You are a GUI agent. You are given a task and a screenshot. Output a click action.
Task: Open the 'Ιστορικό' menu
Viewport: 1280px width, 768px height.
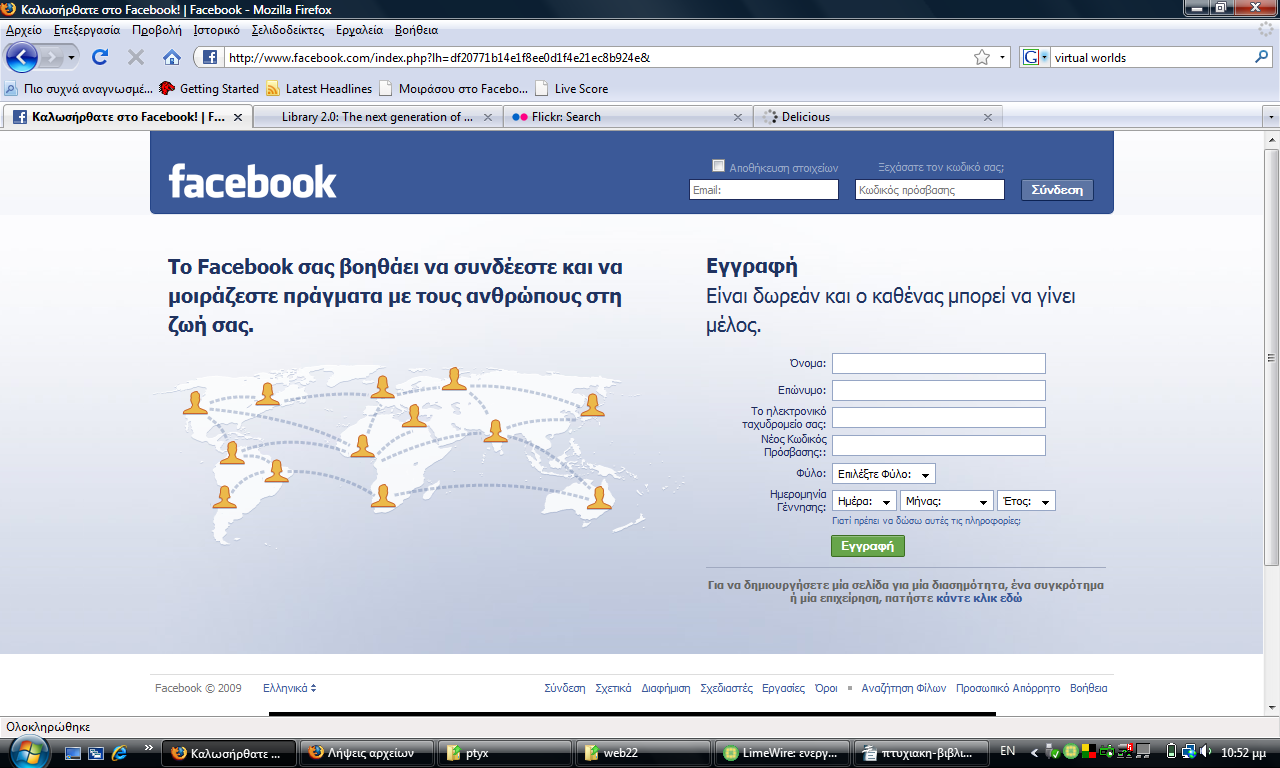[216, 30]
